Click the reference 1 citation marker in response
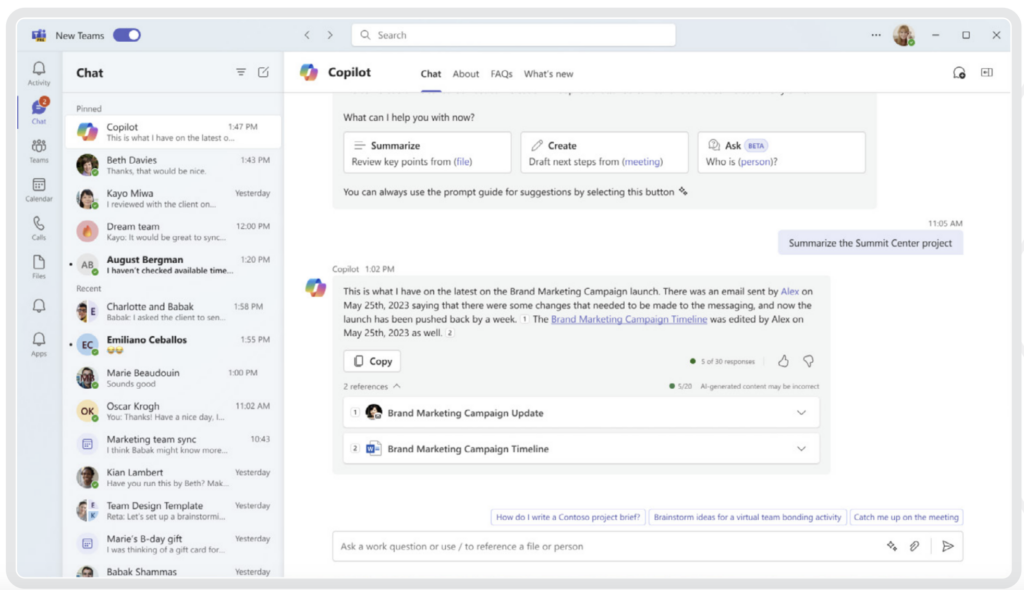This screenshot has width=1024, height=590. click(x=524, y=320)
